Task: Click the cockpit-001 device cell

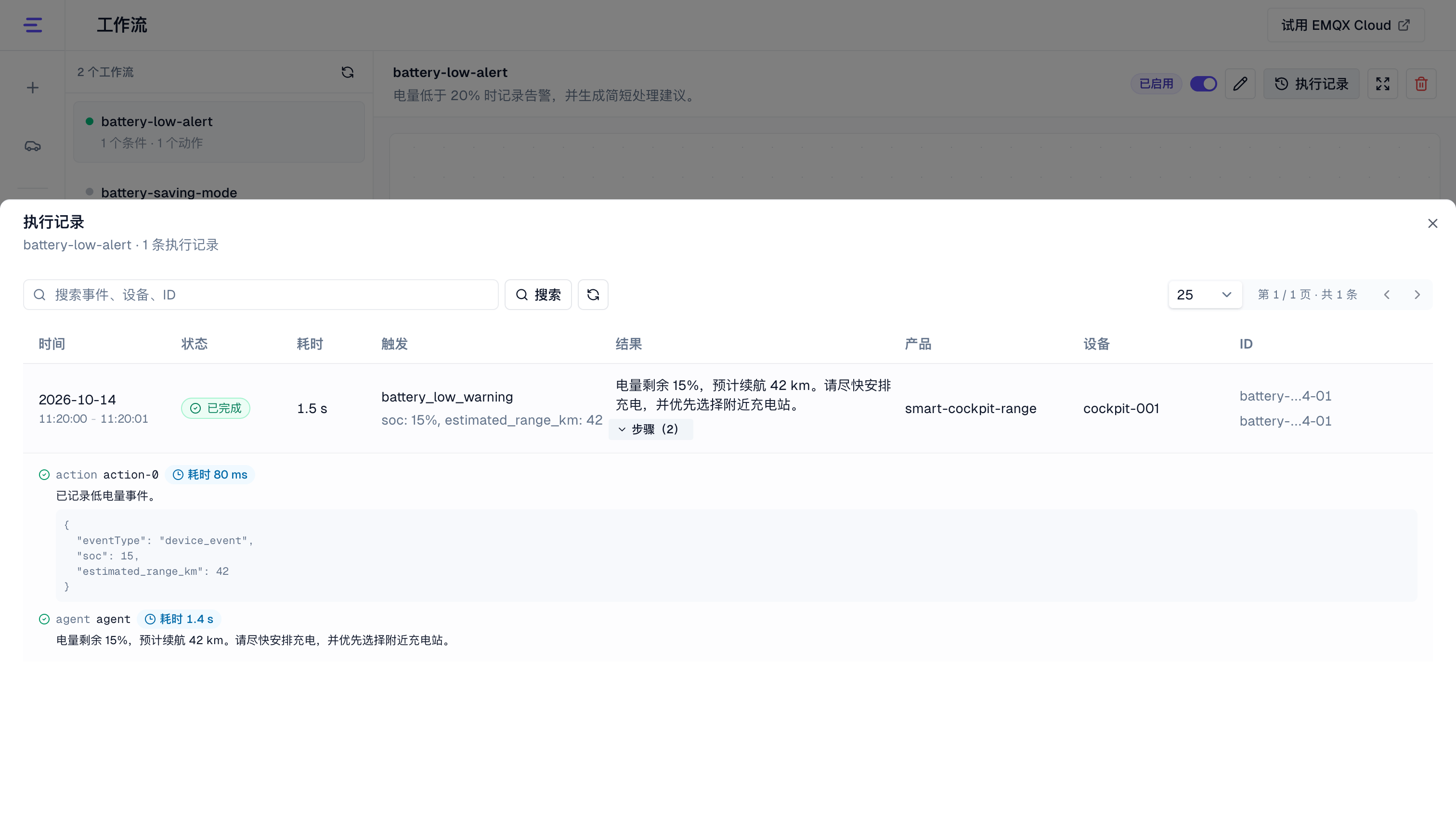Action: click(1121, 409)
